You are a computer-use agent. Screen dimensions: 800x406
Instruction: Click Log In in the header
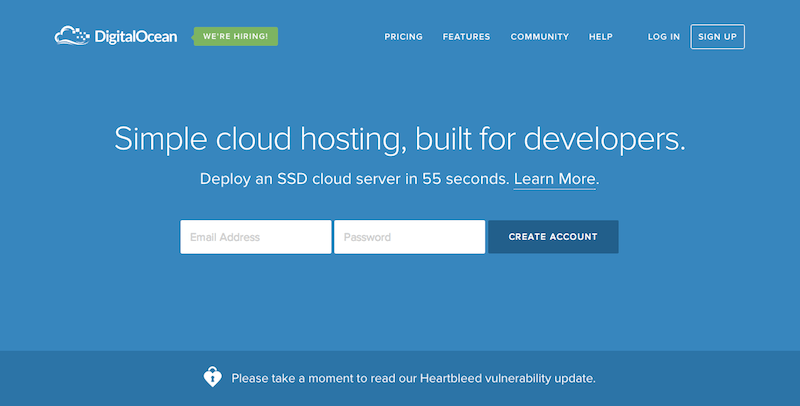[664, 37]
